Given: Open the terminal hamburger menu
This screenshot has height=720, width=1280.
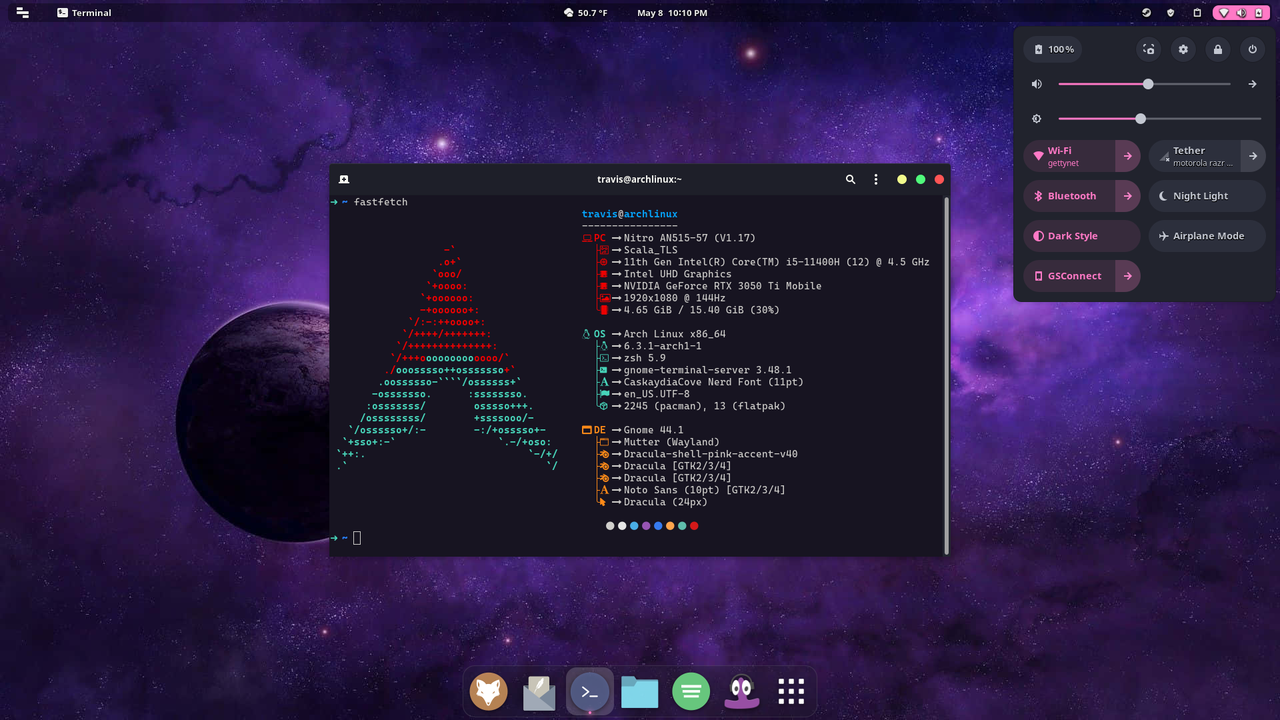Looking at the screenshot, I should point(876,179).
